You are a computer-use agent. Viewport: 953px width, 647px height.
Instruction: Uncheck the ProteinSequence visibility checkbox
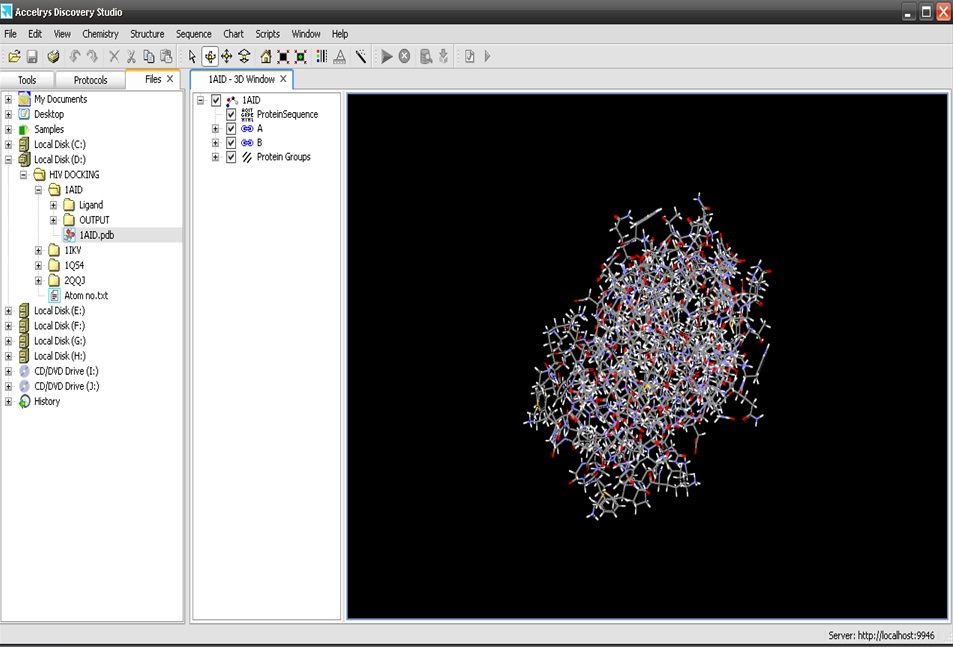(x=231, y=114)
